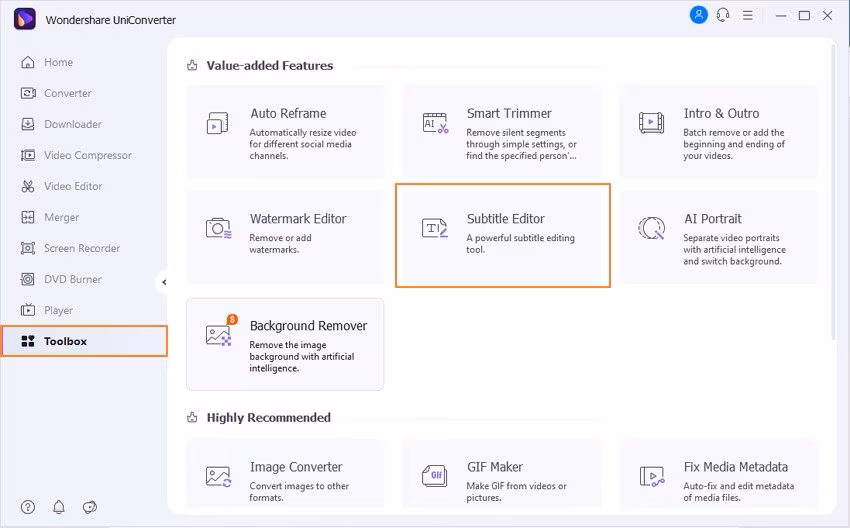Go to the Home section
The image size is (850, 528).
[x=58, y=62]
